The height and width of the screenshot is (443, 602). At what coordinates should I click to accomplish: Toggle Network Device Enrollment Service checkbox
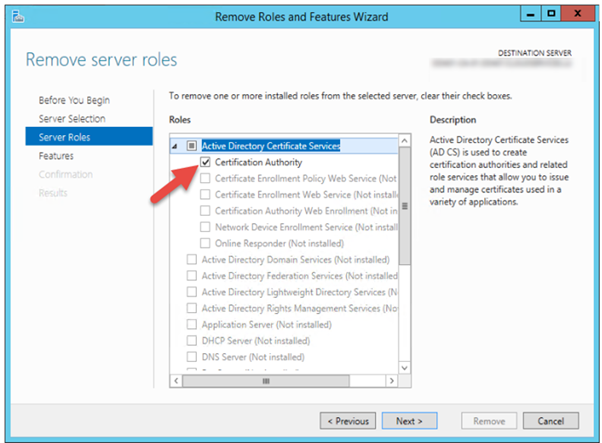pyautogui.click(x=205, y=227)
